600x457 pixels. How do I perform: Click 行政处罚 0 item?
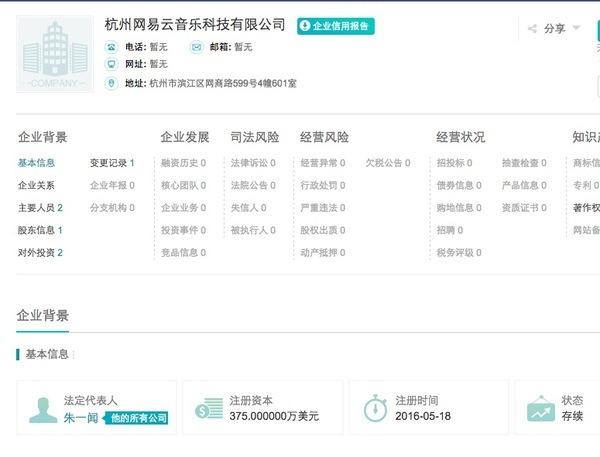click(x=323, y=185)
